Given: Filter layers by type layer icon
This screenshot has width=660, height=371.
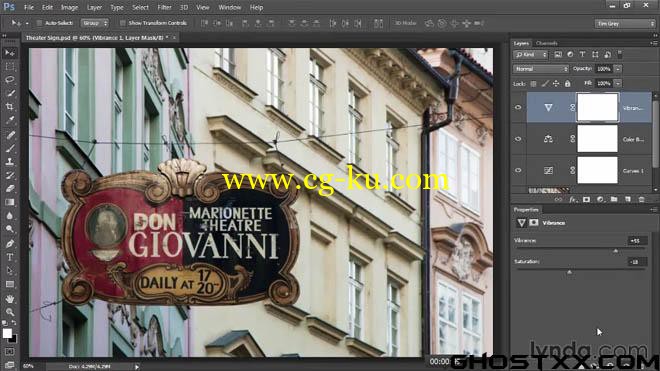Looking at the screenshot, I should (x=583, y=54).
